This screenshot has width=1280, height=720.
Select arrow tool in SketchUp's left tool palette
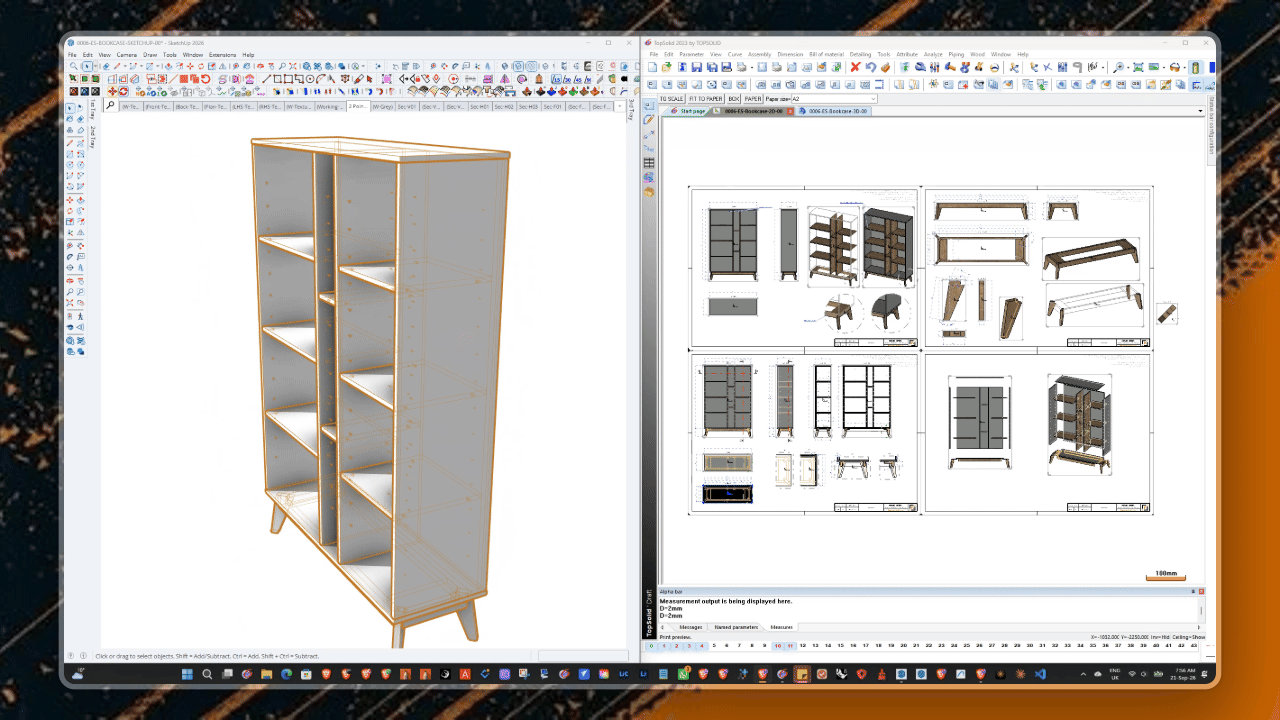69,107
